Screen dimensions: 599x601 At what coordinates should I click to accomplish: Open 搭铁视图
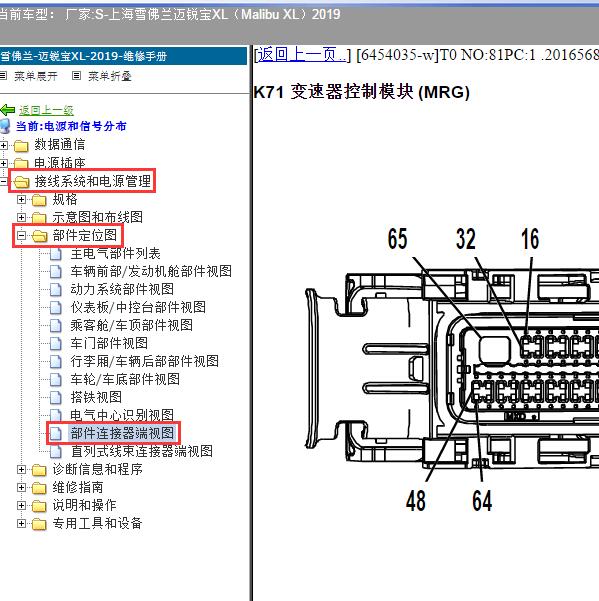tap(96, 397)
